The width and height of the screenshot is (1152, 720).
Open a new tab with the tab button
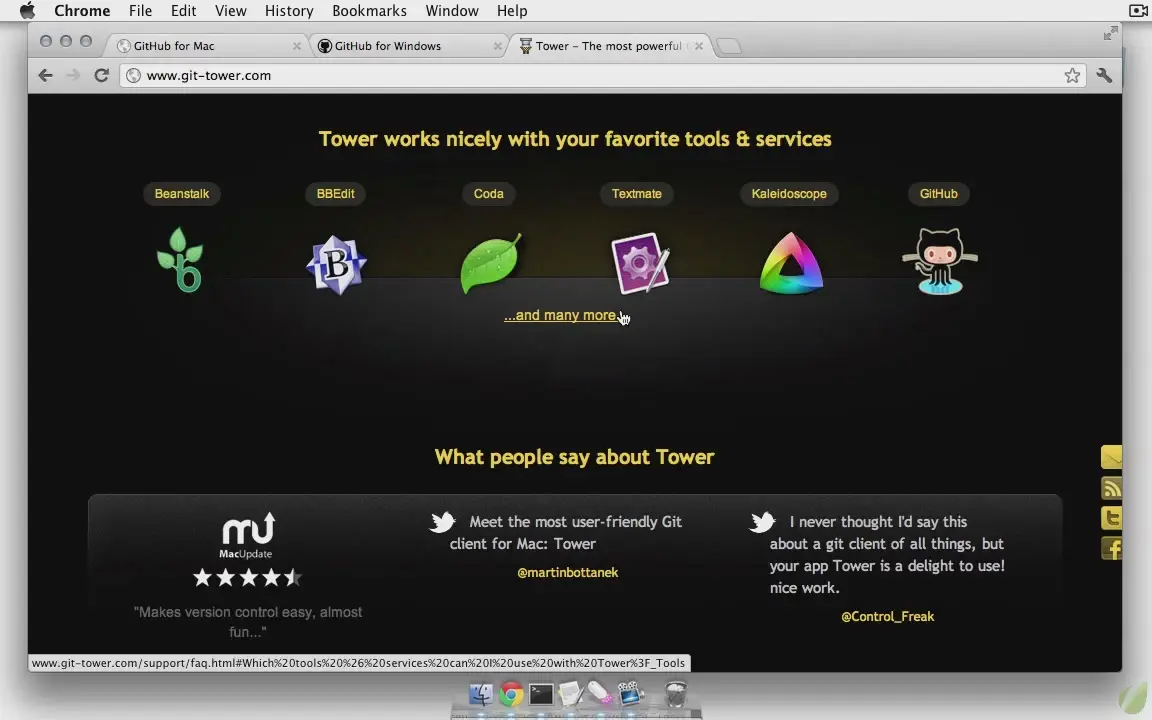click(729, 46)
